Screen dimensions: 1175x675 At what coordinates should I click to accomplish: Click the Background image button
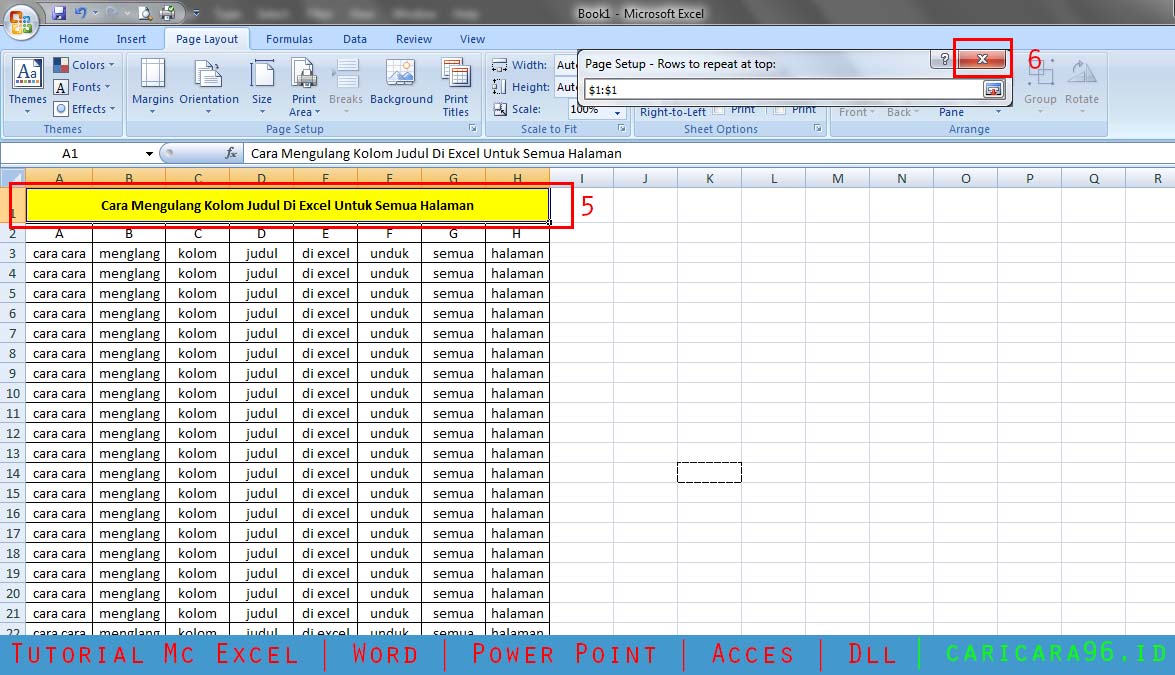(x=402, y=82)
